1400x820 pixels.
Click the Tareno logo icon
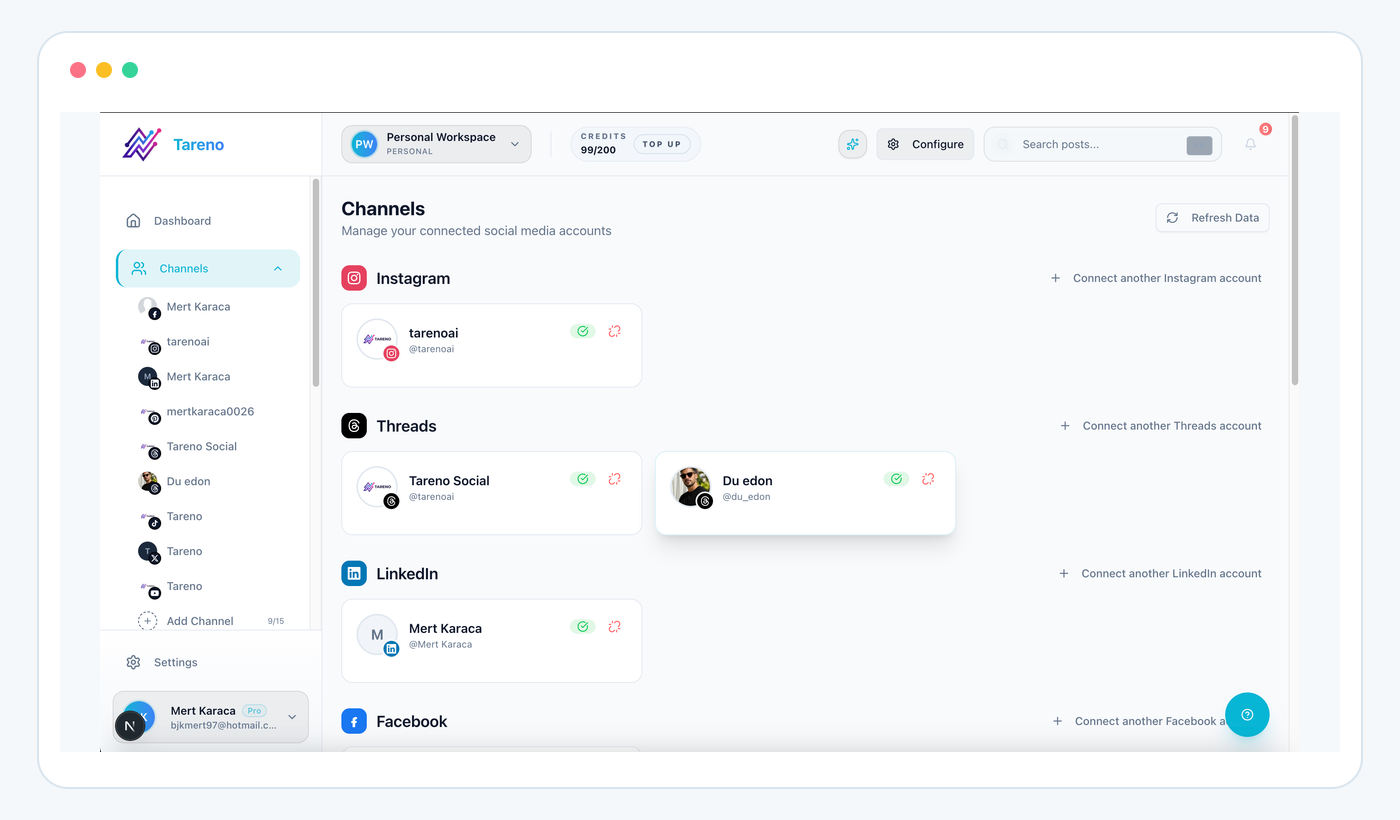pos(142,144)
